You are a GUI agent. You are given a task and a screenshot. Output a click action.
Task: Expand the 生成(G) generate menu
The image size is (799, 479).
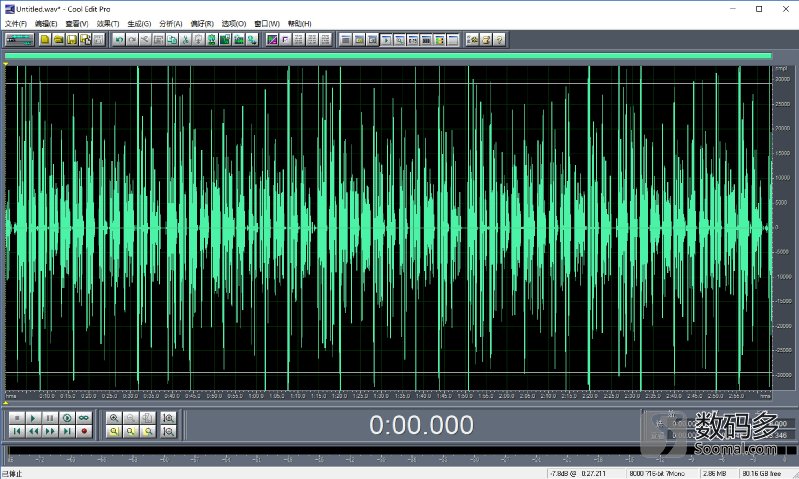(x=139, y=23)
